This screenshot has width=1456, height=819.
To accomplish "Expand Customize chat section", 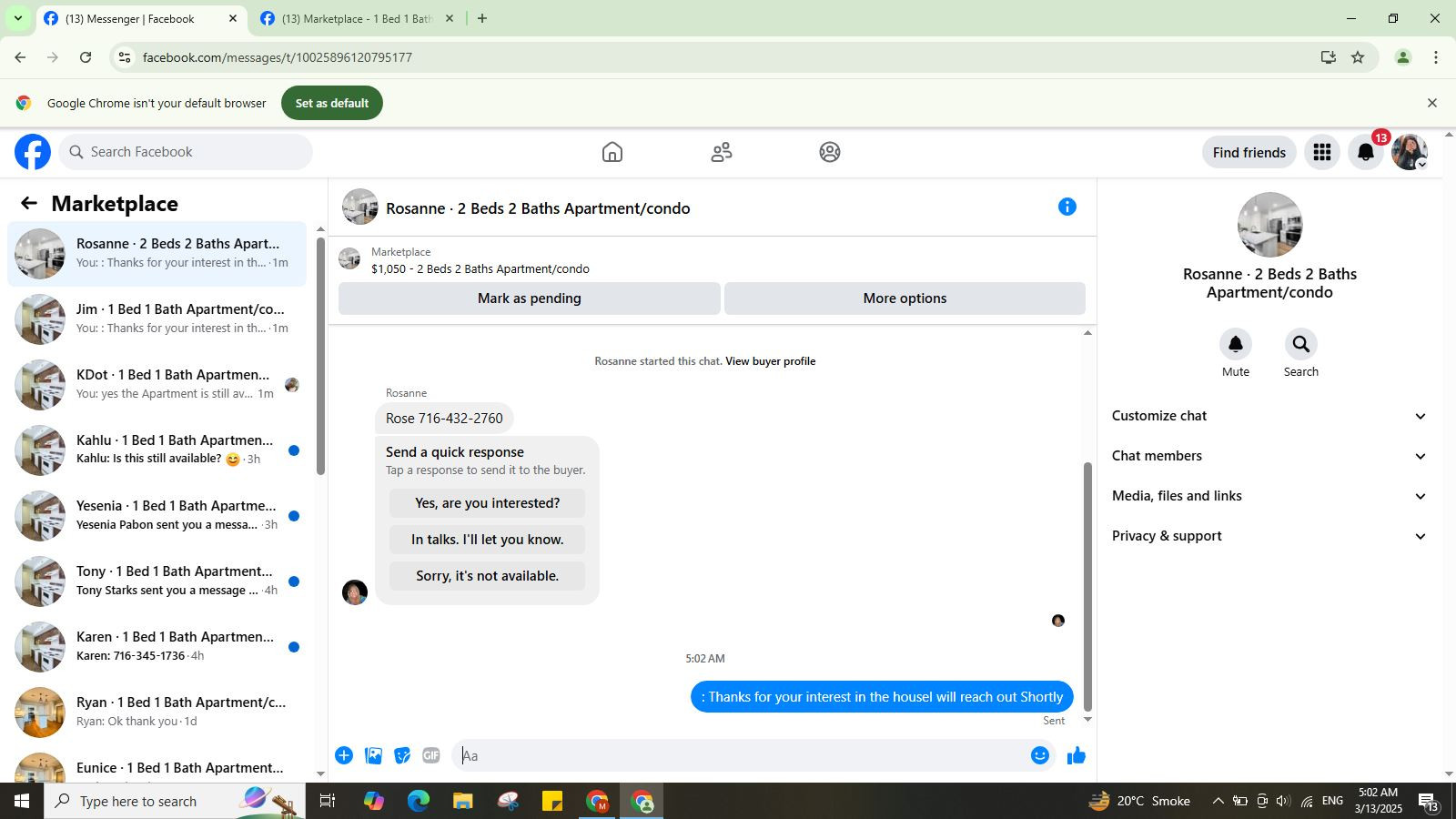I will click(x=1269, y=416).
